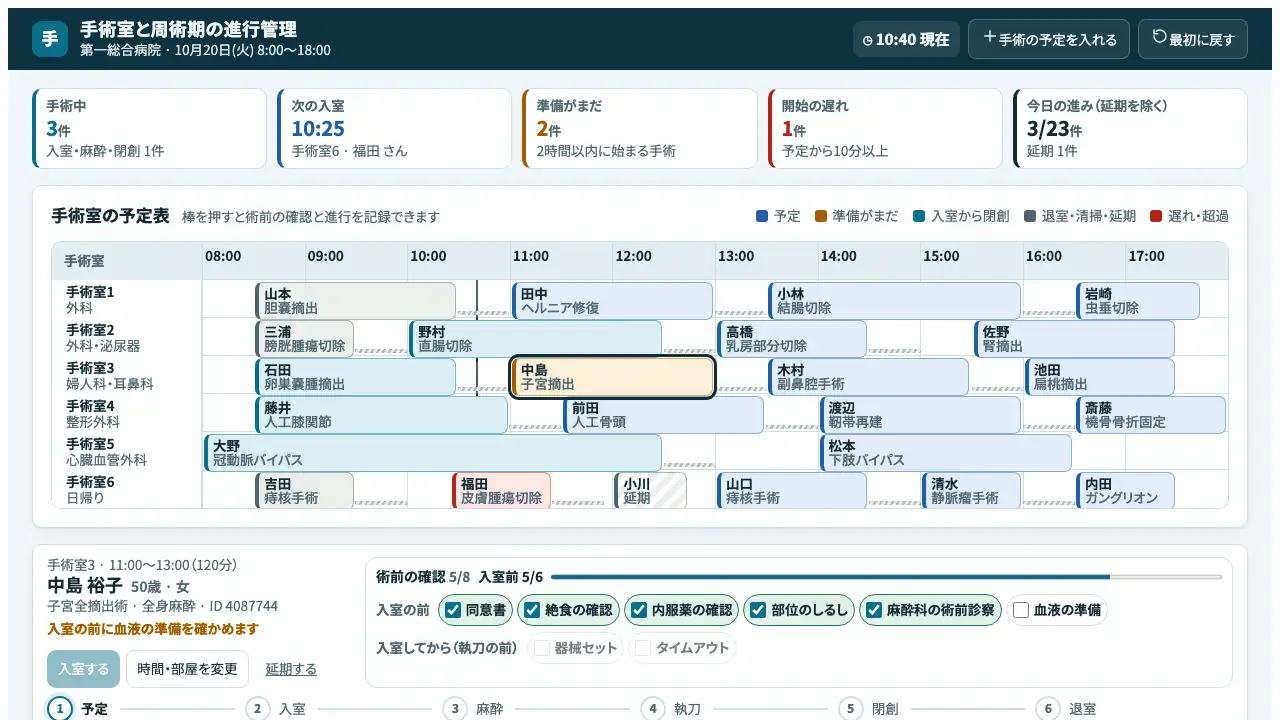Image resolution: width=1280 pixels, height=720 pixels.
Task: Toggle 内服薬の確認 checkbox
Action: (x=639, y=610)
